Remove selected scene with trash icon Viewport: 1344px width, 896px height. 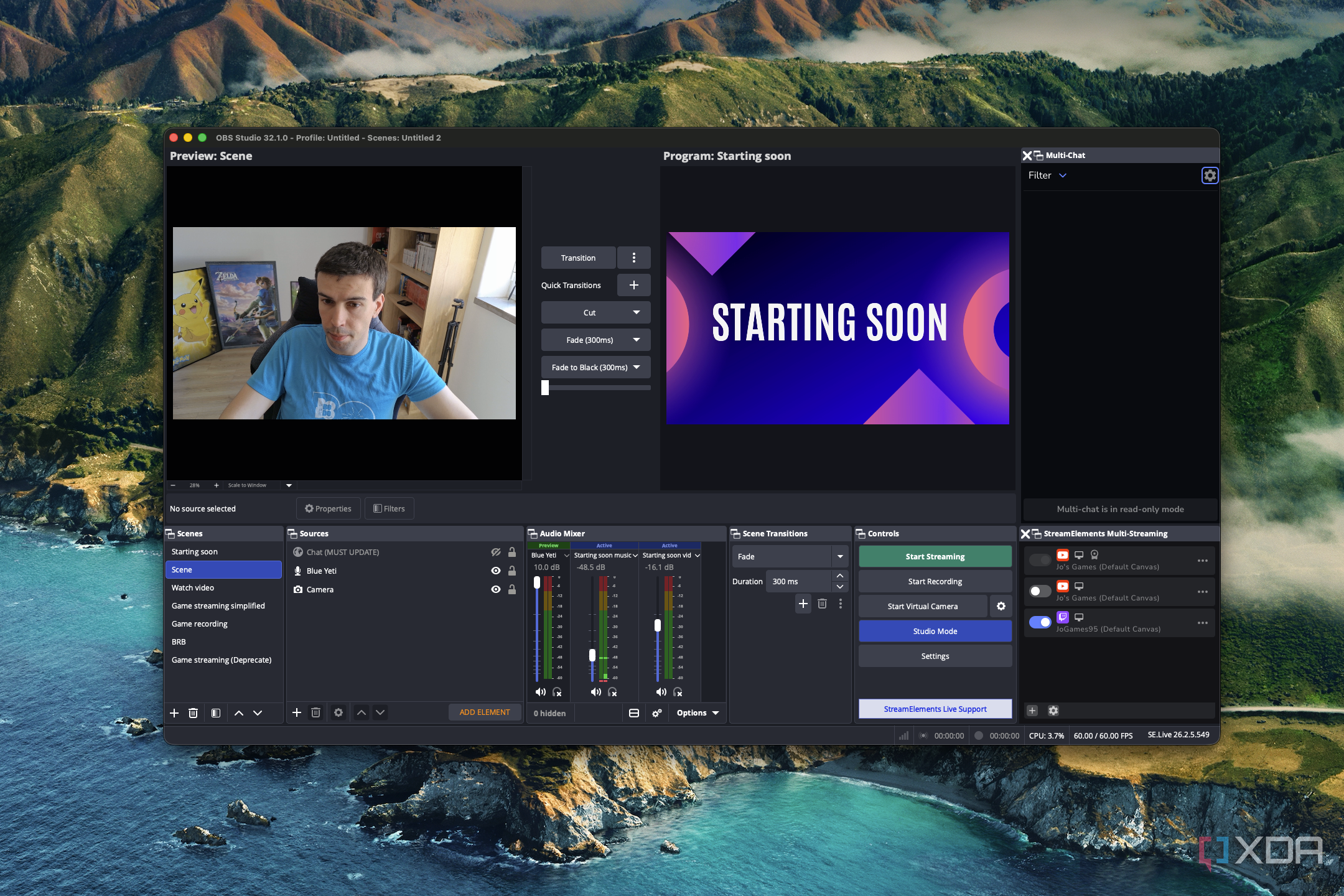pyautogui.click(x=193, y=713)
